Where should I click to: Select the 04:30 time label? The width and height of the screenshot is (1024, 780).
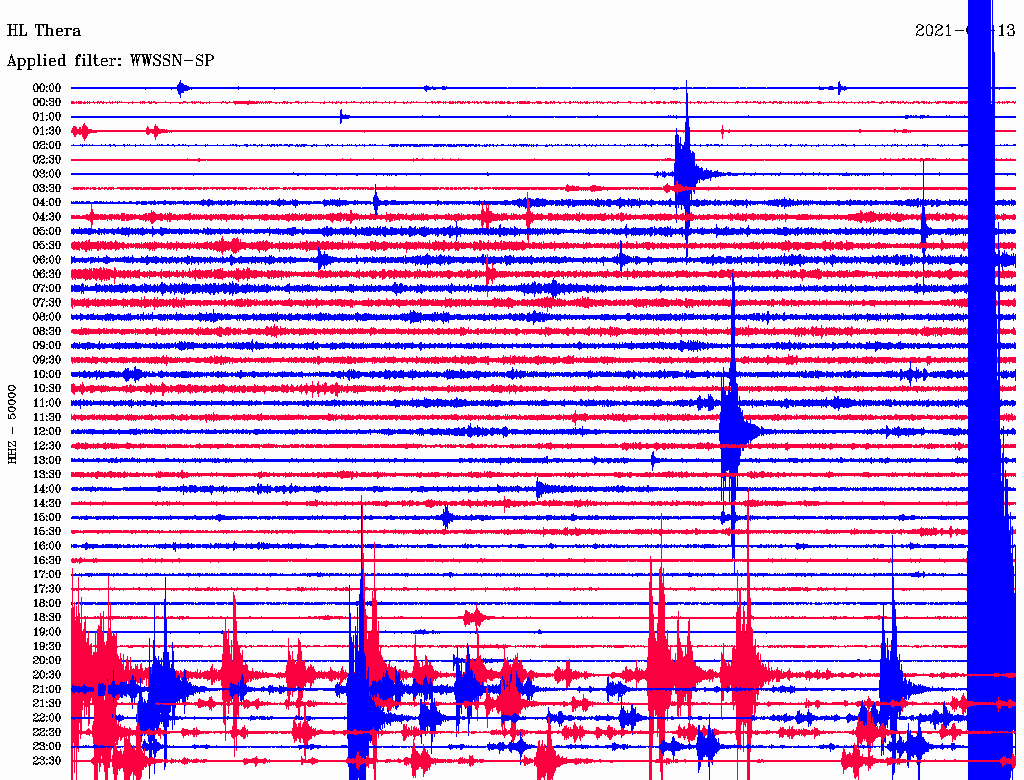coord(47,217)
